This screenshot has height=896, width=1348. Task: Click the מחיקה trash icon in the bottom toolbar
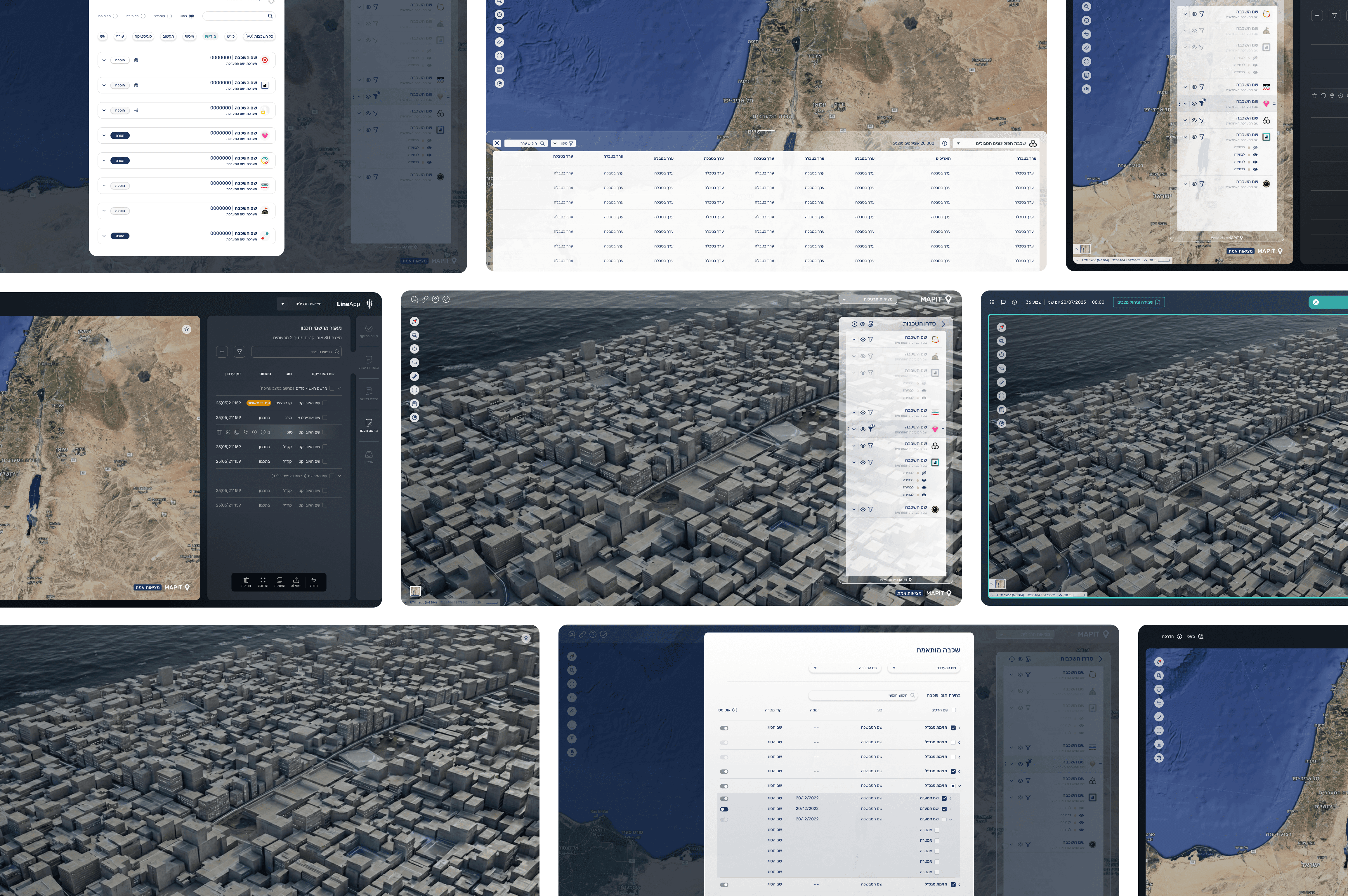pyautogui.click(x=246, y=581)
